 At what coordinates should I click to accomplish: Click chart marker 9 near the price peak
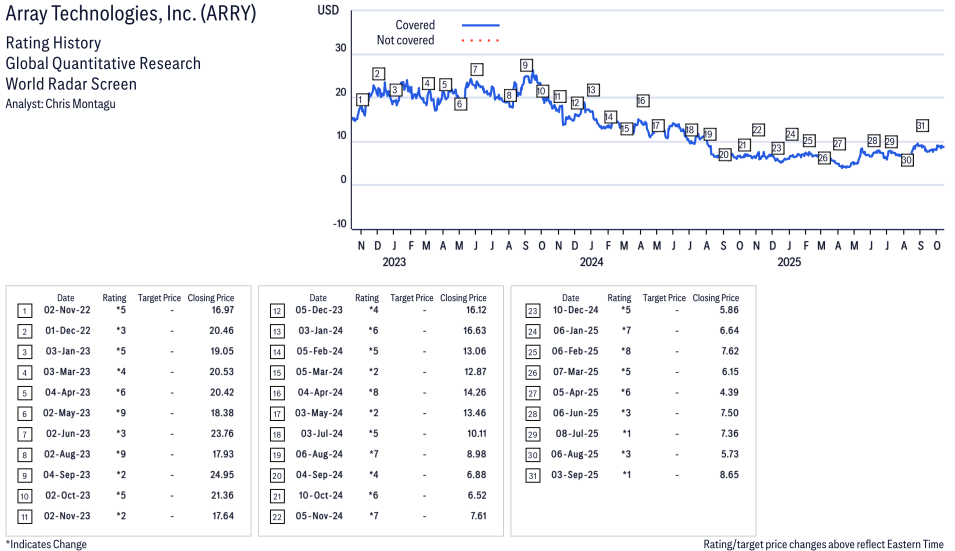525,66
